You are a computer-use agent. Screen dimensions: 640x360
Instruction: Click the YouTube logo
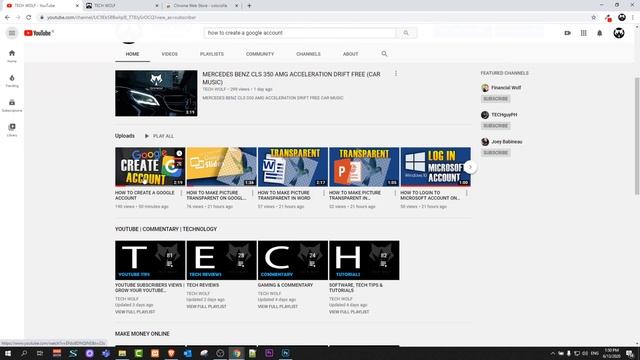tap(39, 33)
